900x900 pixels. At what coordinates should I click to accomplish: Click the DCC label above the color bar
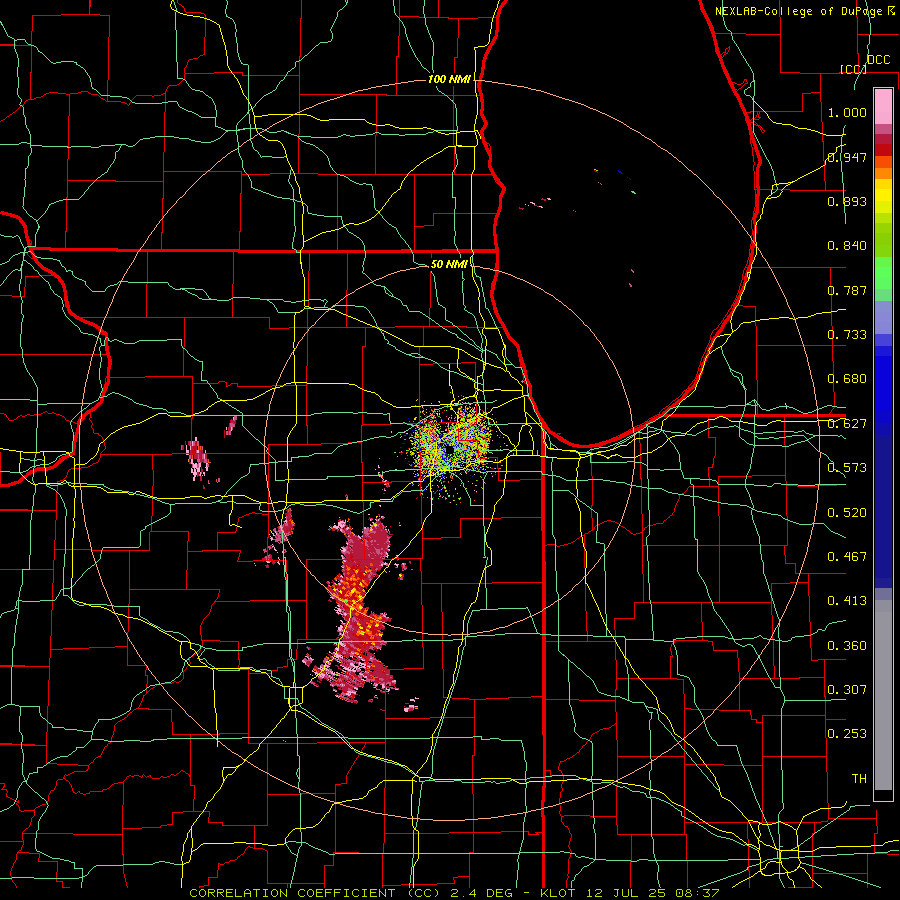[878, 59]
